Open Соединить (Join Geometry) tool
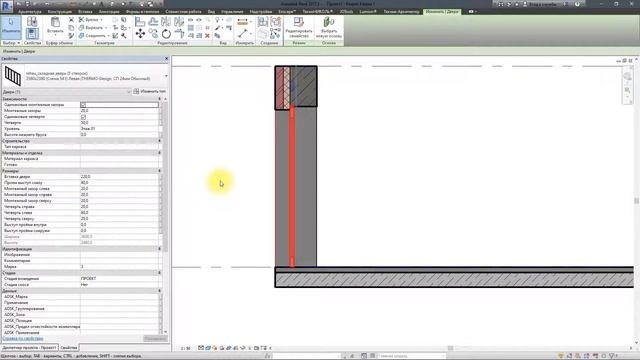This screenshot has height=360, width=640. coord(93,36)
